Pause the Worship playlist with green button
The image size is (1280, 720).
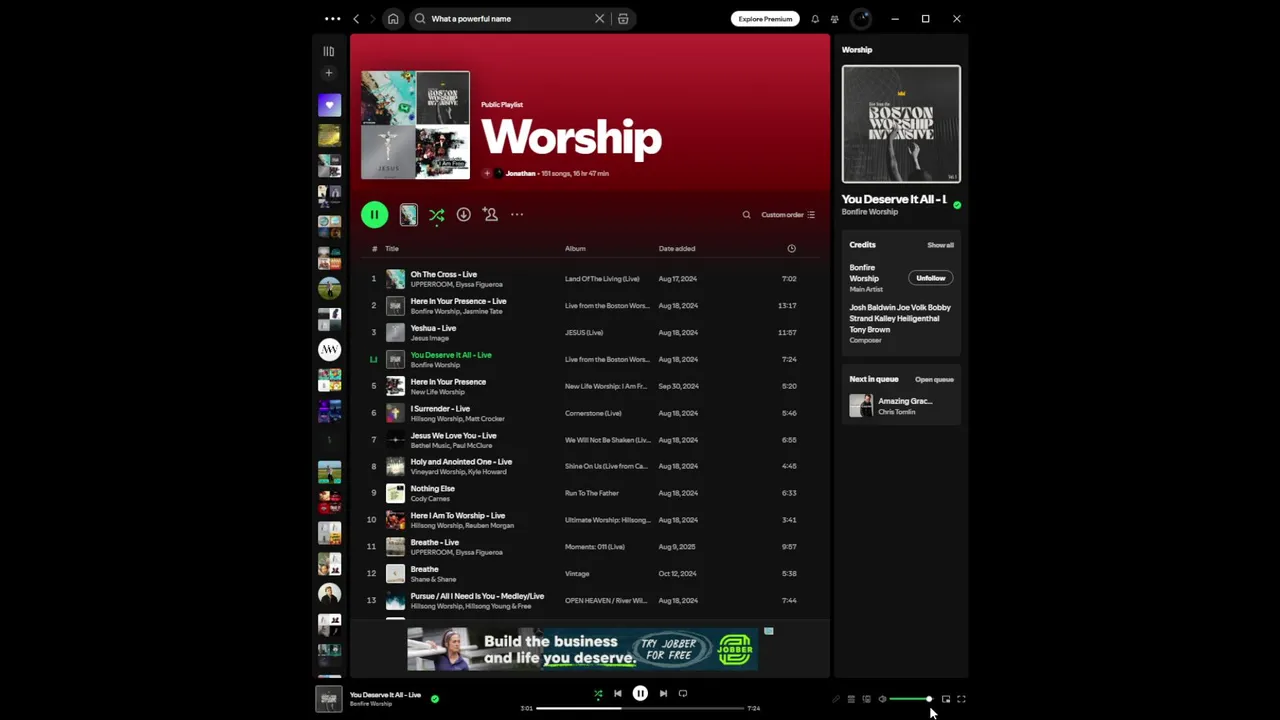(x=374, y=214)
